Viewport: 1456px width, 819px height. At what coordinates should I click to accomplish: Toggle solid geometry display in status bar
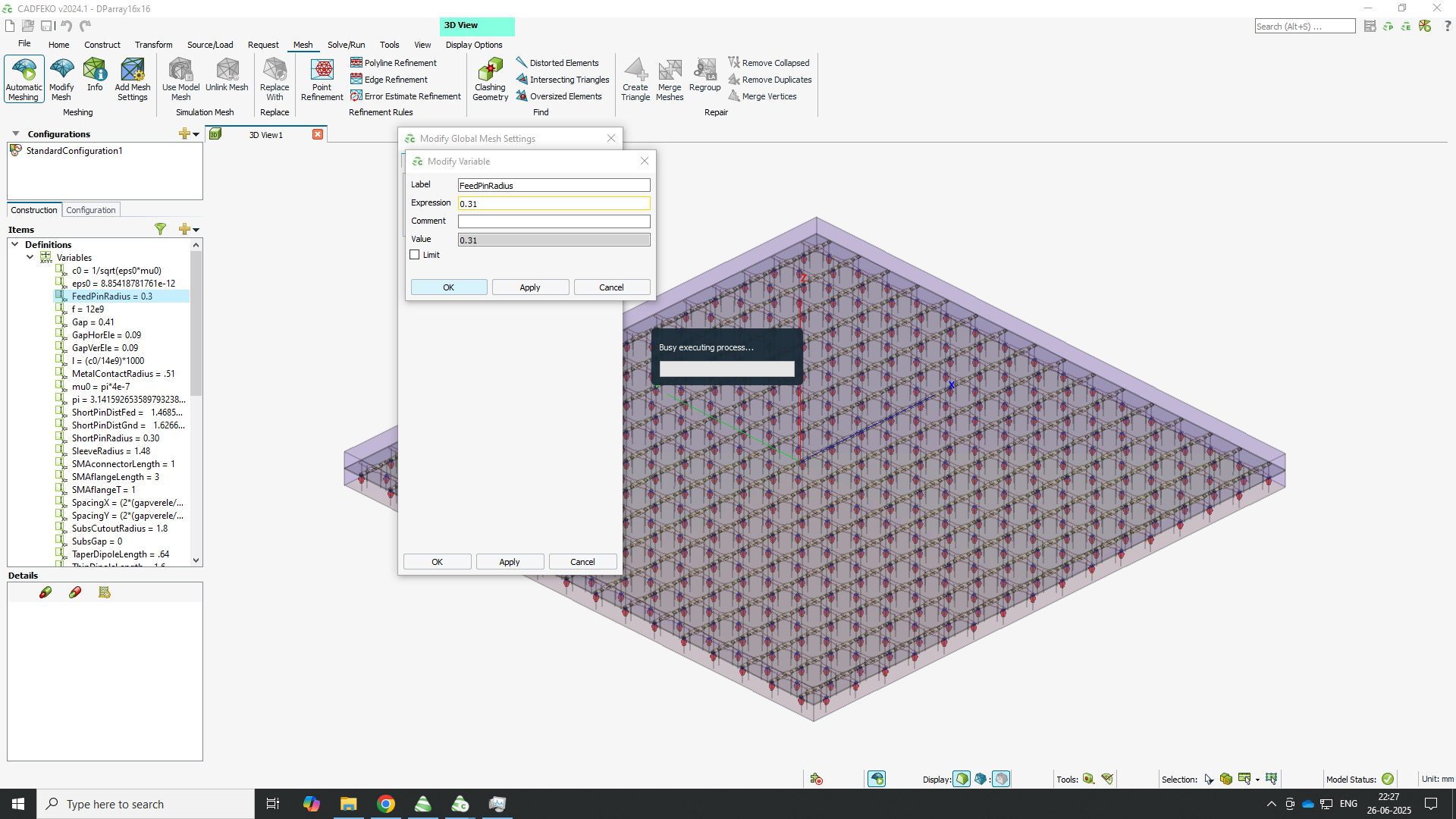962,779
